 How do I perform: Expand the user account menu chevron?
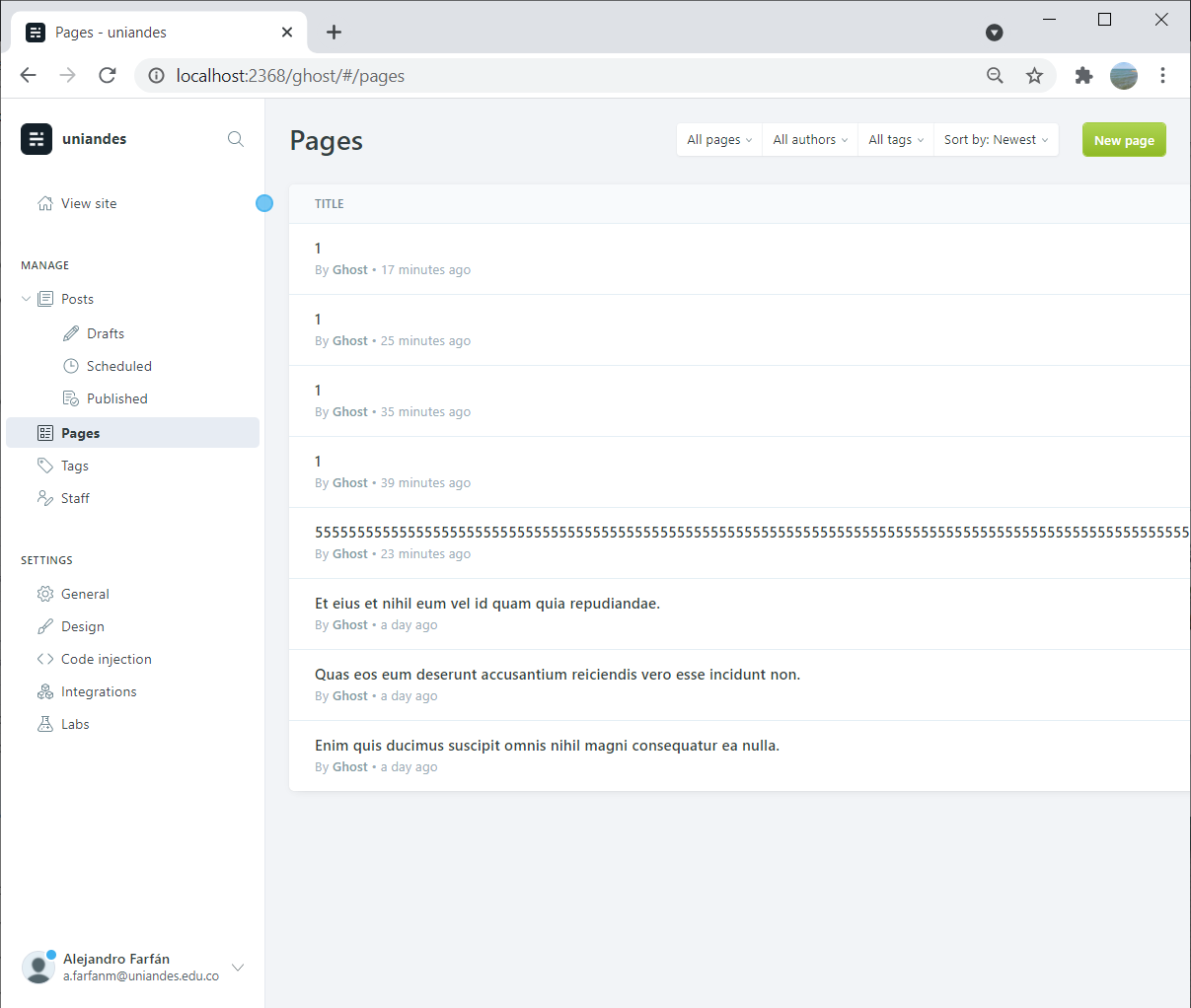point(238,968)
